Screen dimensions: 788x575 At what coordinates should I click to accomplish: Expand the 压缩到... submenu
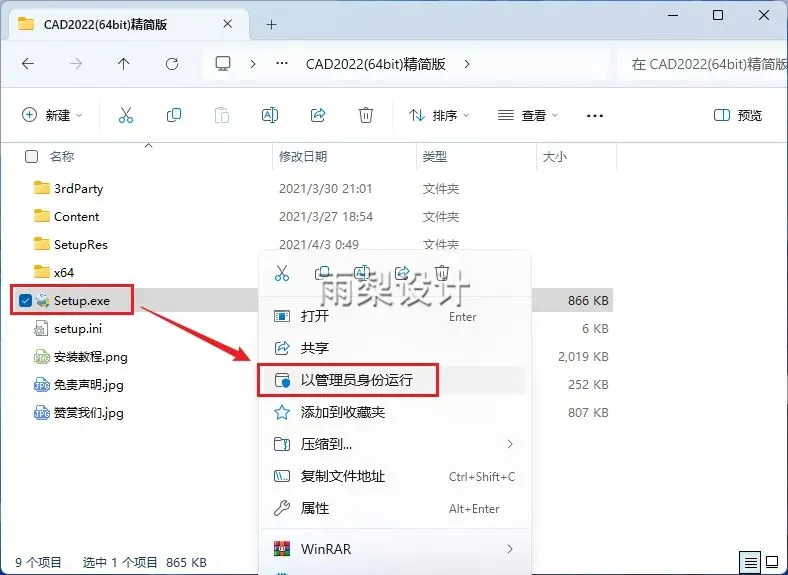(510, 444)
